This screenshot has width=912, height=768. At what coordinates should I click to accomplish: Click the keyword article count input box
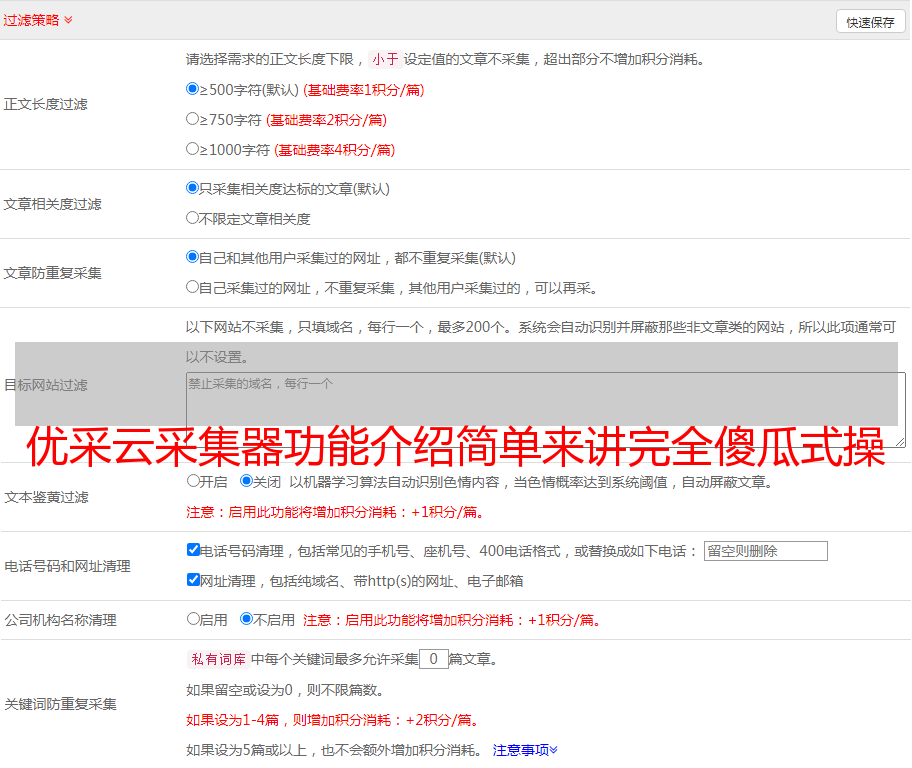[x=433, y=659]
